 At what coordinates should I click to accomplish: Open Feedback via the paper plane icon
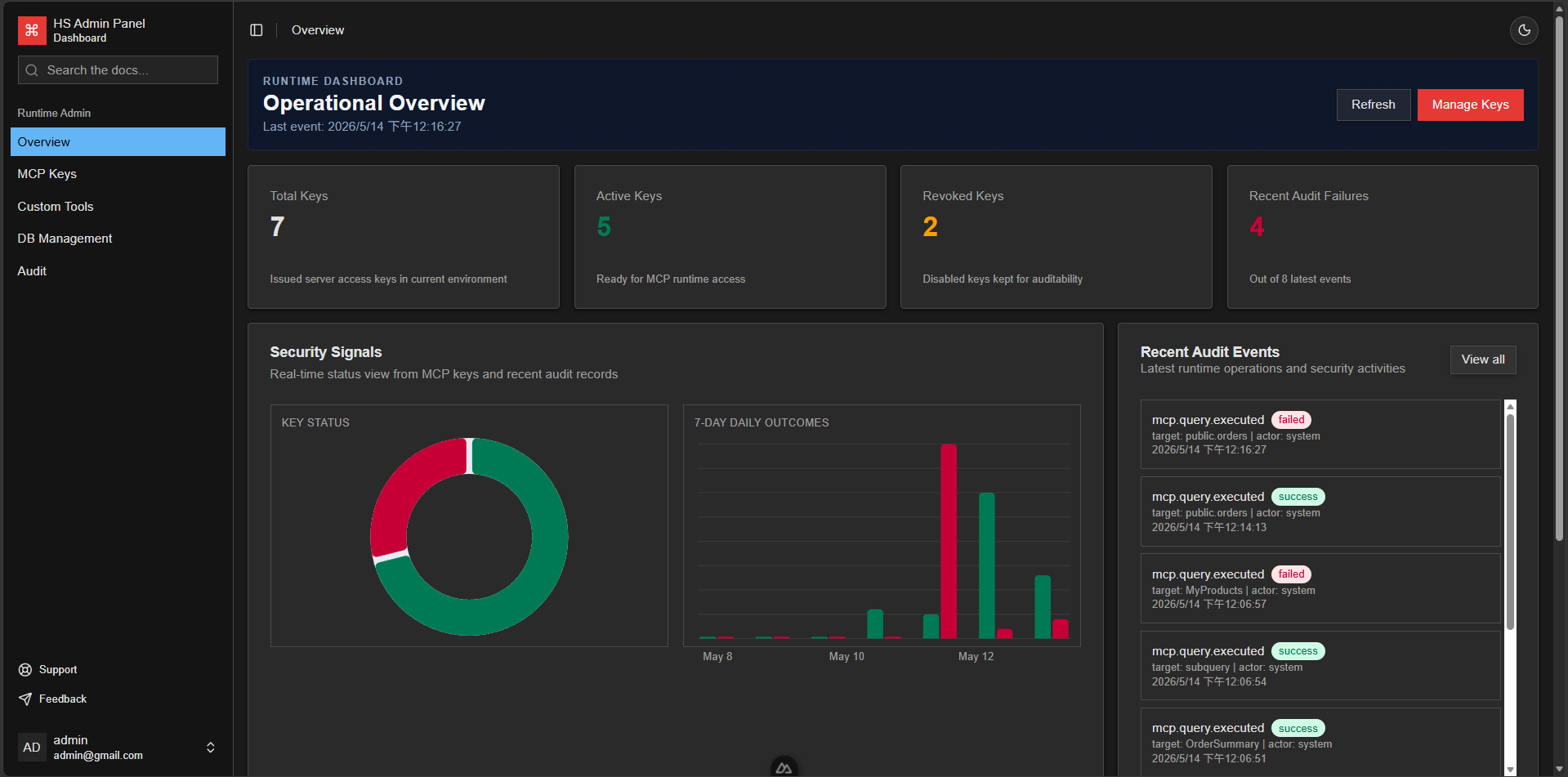coord(25,699)
